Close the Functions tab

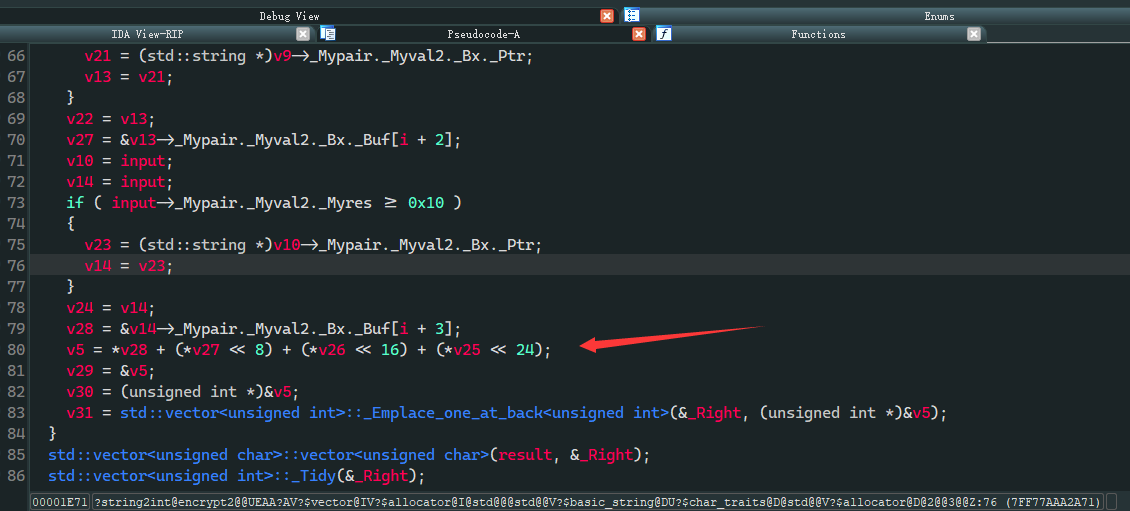[974, 34]
